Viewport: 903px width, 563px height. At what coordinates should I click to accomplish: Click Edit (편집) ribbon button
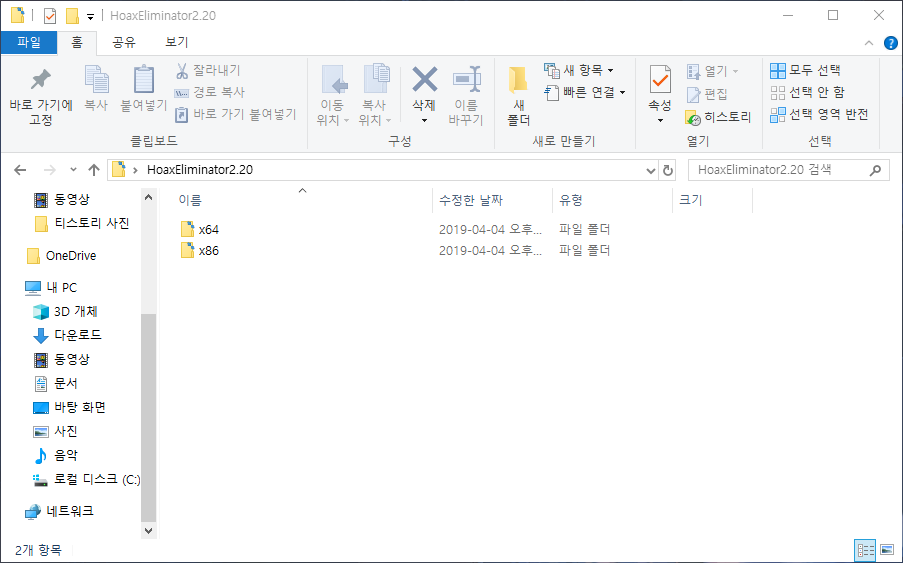pyautogui.click(x=707, y=94)
